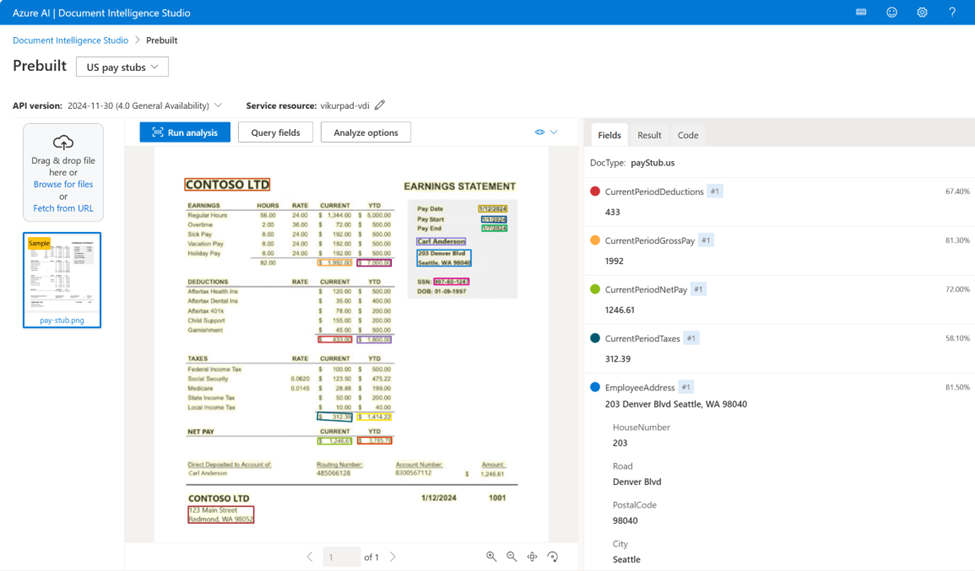Toggle the layer visibility eye icon

click(539, 132)
